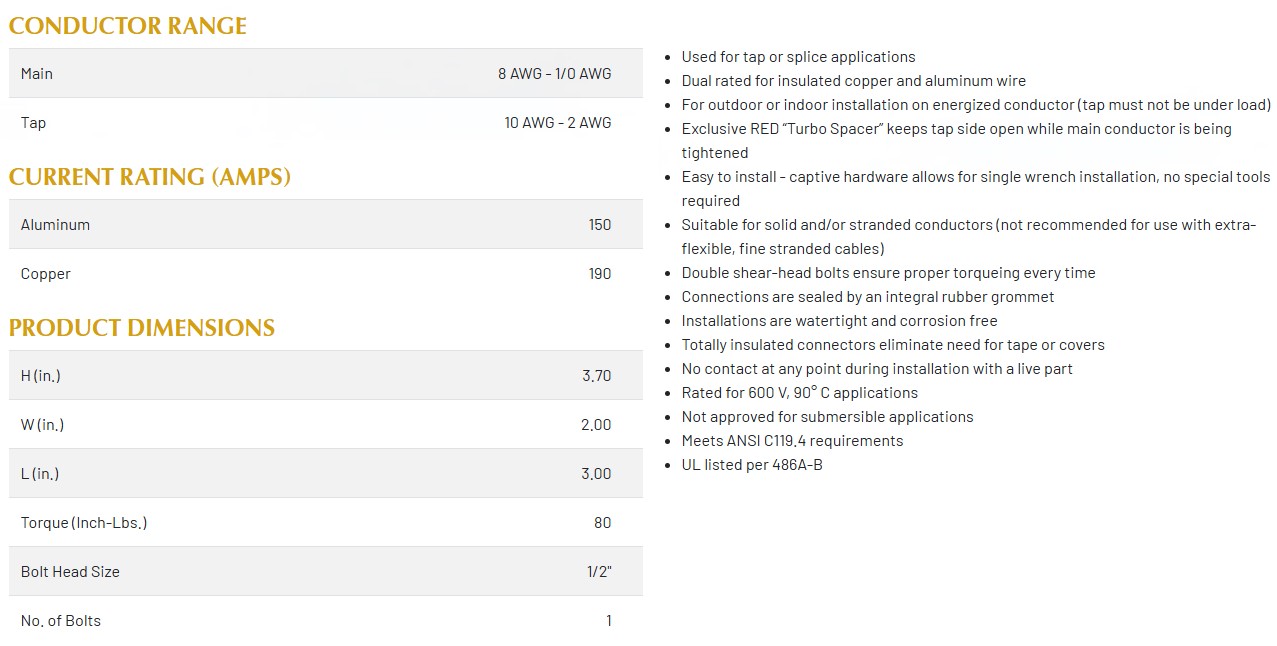Click the CURRENT RATING (AMPS) heading
Image resolution: width=1277 pixels, height=646 pixels.
150,177
